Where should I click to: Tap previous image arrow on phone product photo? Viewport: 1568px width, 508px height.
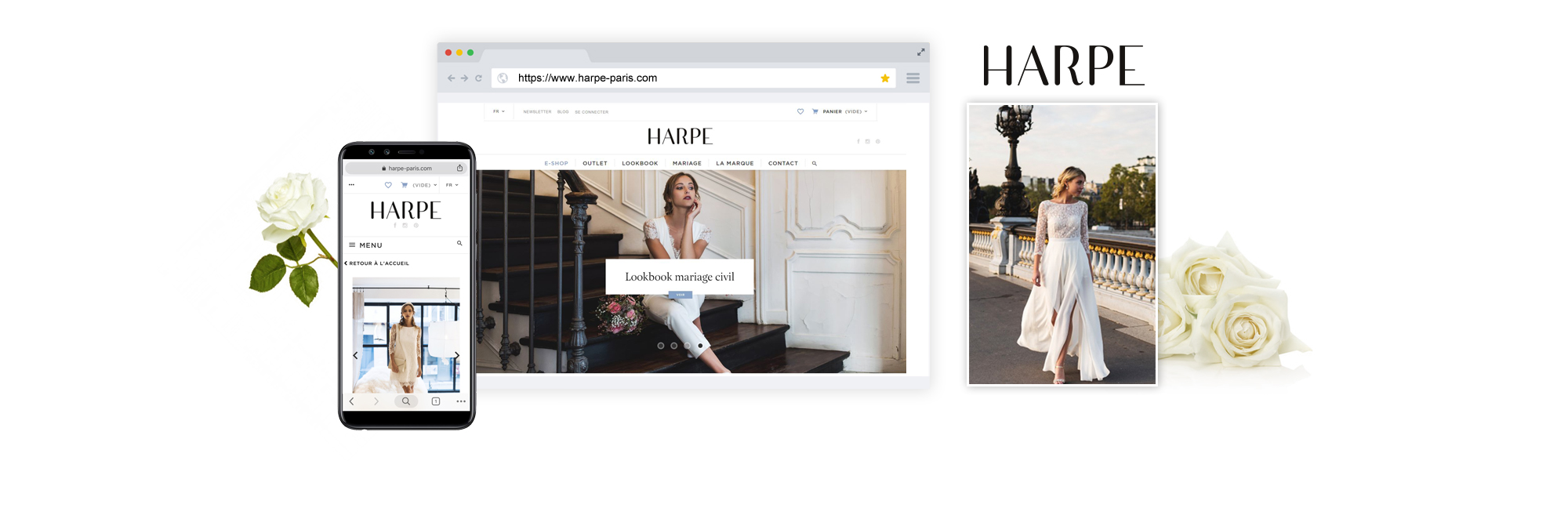355,356
